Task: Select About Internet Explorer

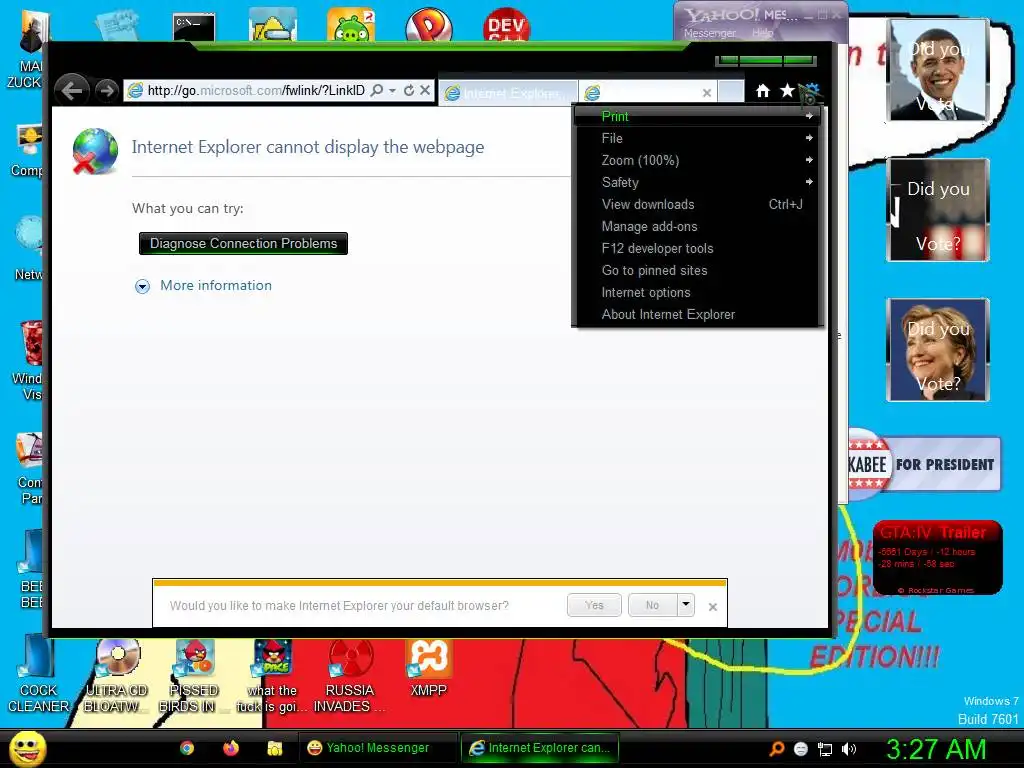Action: tap(698, 315)
